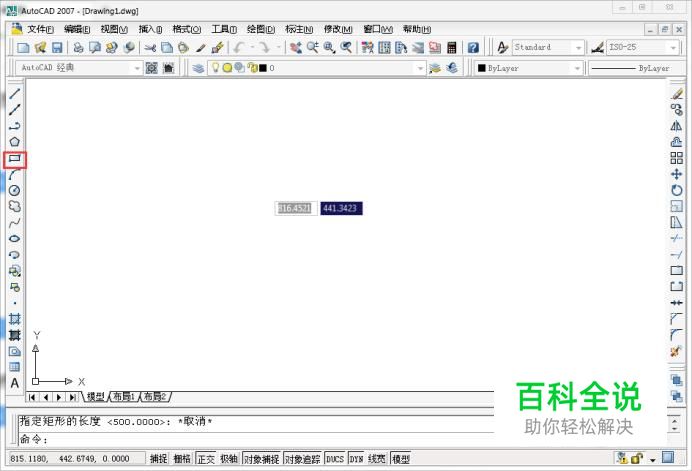The image size is (692, 471).
Task: Click the command line input 命令:
Action: [x=256, y=439]
